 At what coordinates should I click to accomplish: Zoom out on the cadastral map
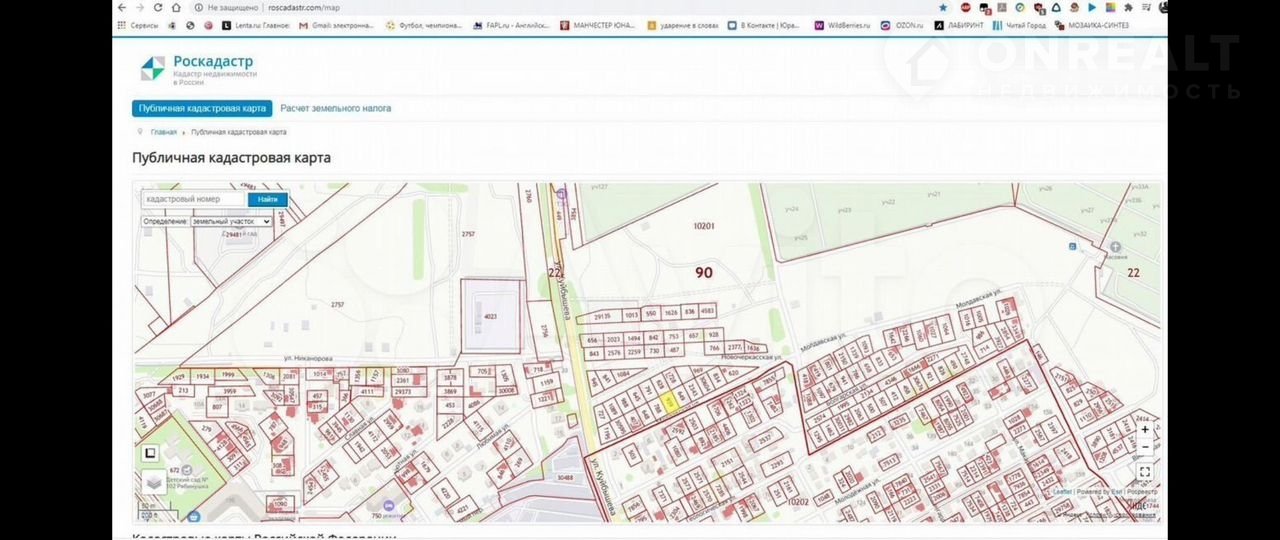tap(1145, 447)
